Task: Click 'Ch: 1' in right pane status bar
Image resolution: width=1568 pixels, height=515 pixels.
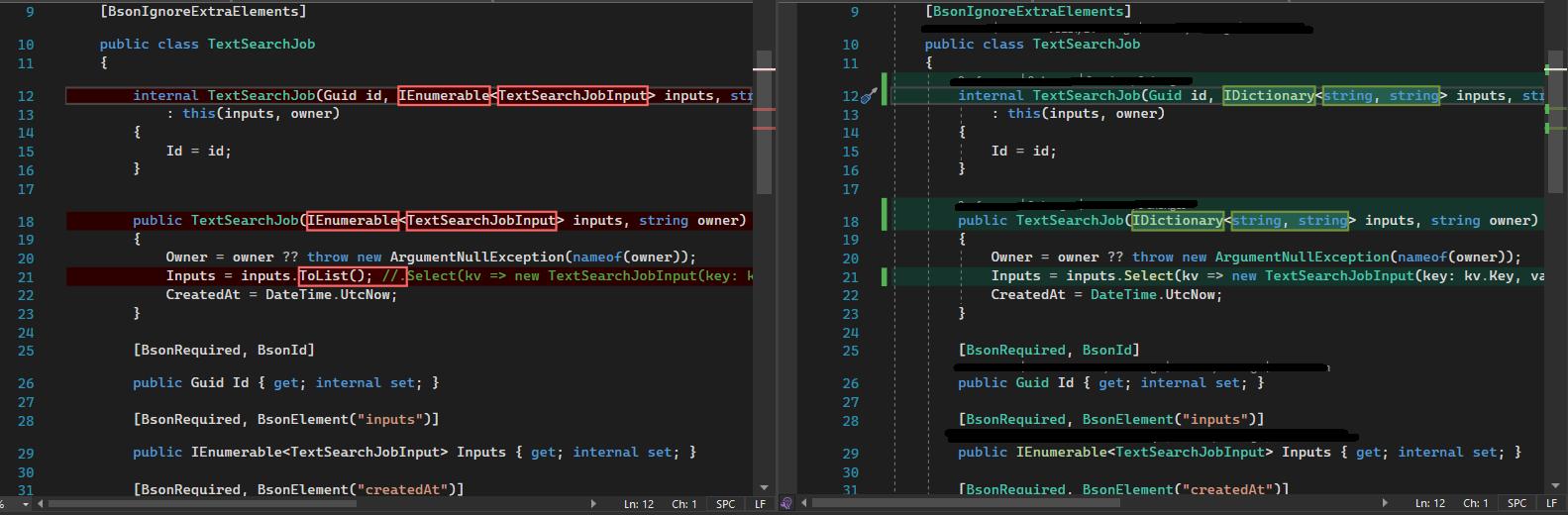Action: pyautogui.click(x=1476, y=503)
